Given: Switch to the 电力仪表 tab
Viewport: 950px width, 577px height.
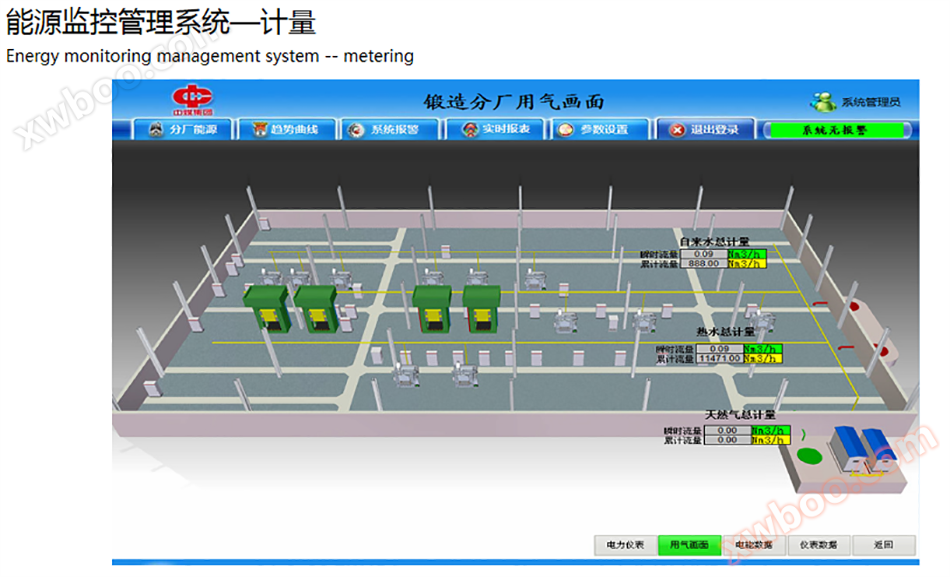Looking at the screenshot, I should 625,545.
